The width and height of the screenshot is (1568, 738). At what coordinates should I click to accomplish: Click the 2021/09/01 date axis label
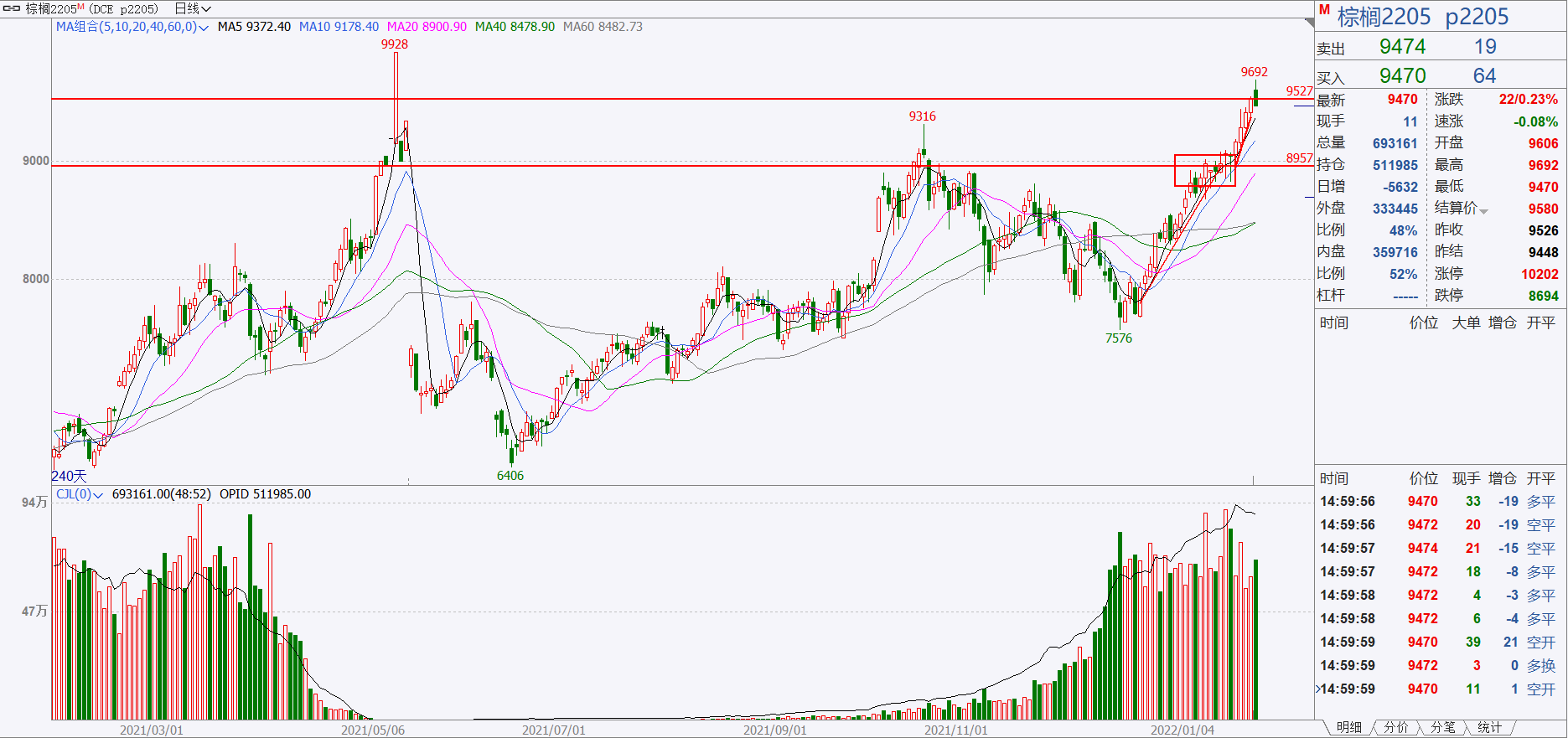(x=775, y=730)
